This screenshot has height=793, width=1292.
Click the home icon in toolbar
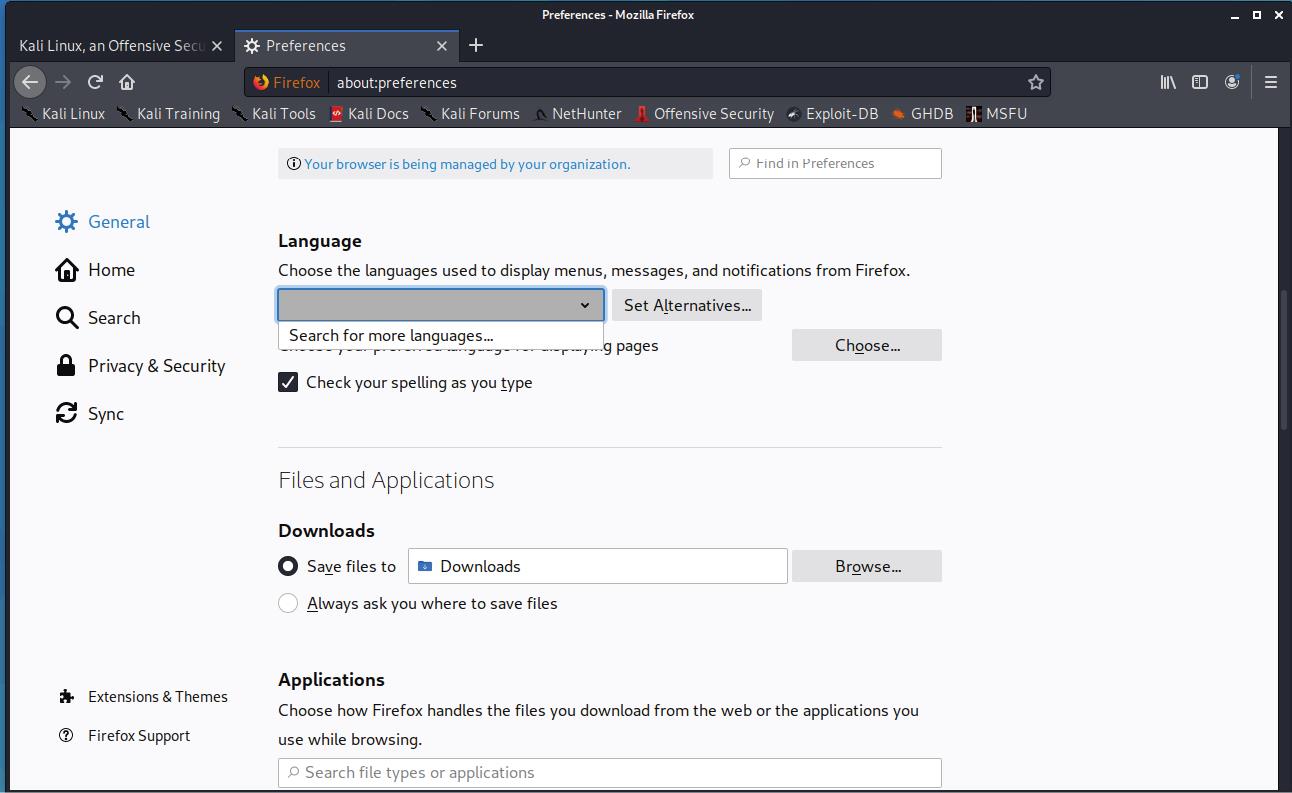coord(127,82)
